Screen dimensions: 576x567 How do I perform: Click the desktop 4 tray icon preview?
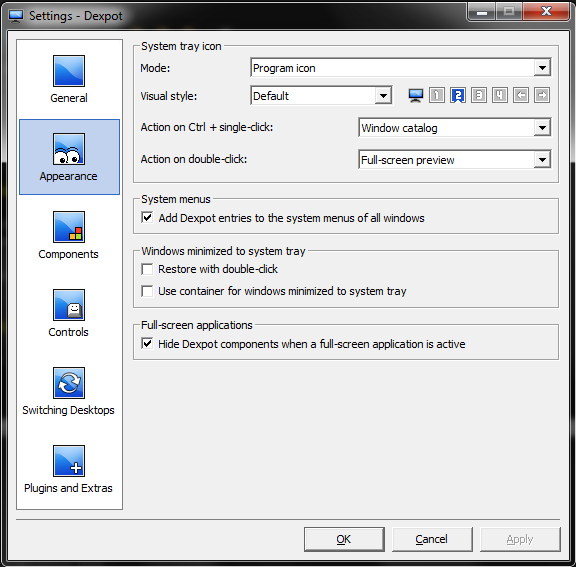(500, 95)
